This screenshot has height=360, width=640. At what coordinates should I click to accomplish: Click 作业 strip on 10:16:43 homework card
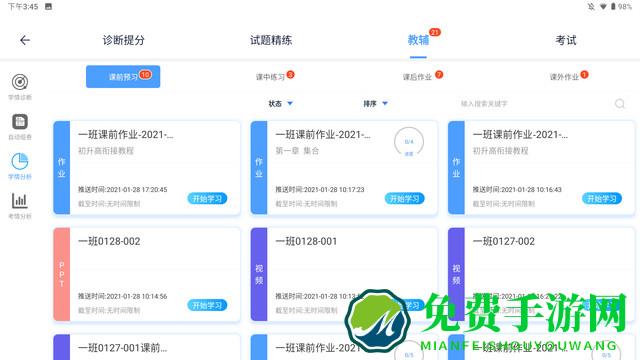[x=456, y=167]
